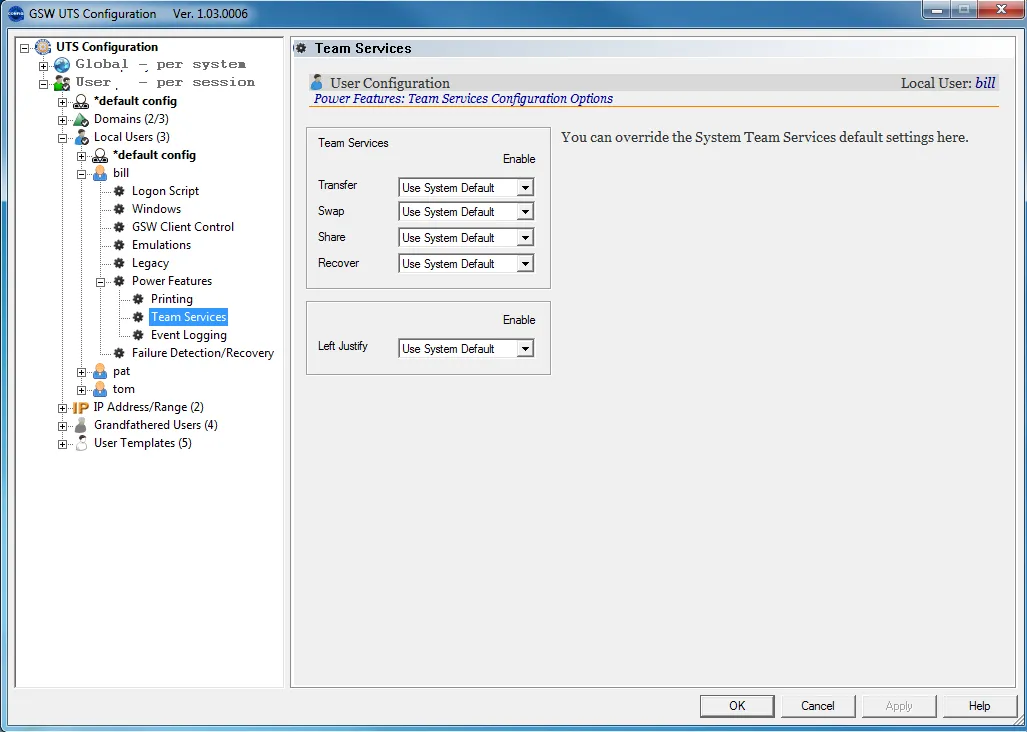Click the bill user icon
This screenshot has height=732, width=1027.
coord(100,174)
